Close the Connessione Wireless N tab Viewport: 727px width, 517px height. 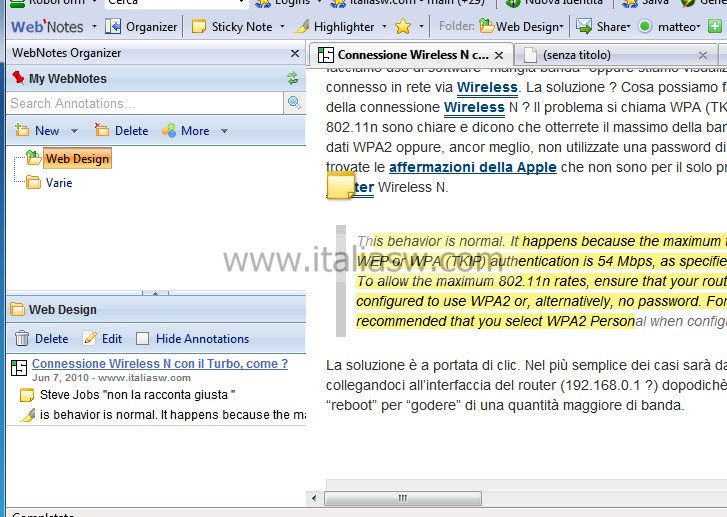499,56
